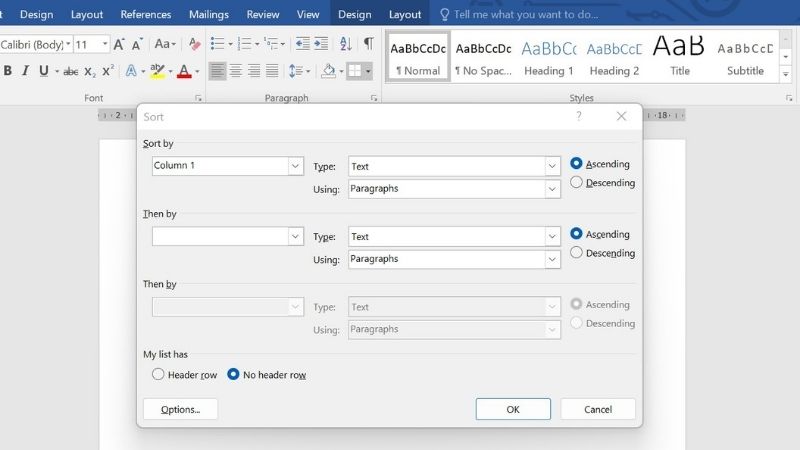Open Table Tools Layout tab
The width and height of the screenshot is (800, 450).
click(x=405, y=14)
